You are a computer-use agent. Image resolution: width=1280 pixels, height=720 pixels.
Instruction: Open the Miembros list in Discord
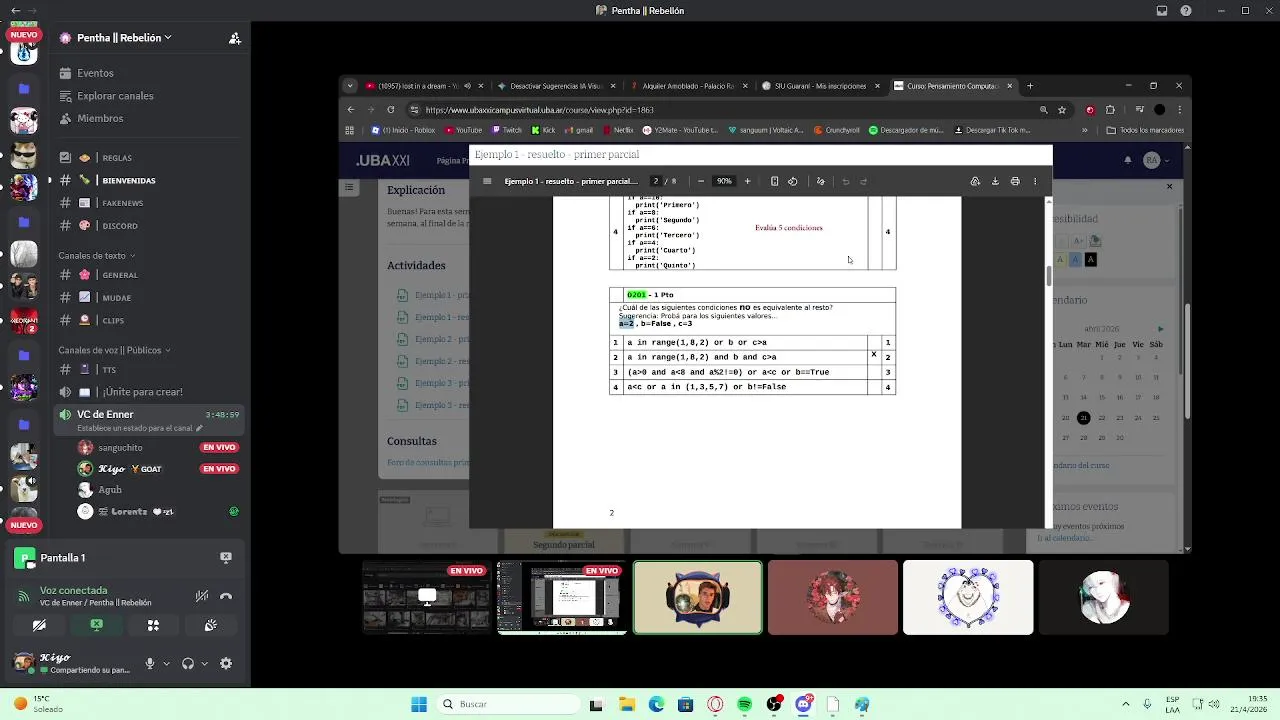(100, 118)
